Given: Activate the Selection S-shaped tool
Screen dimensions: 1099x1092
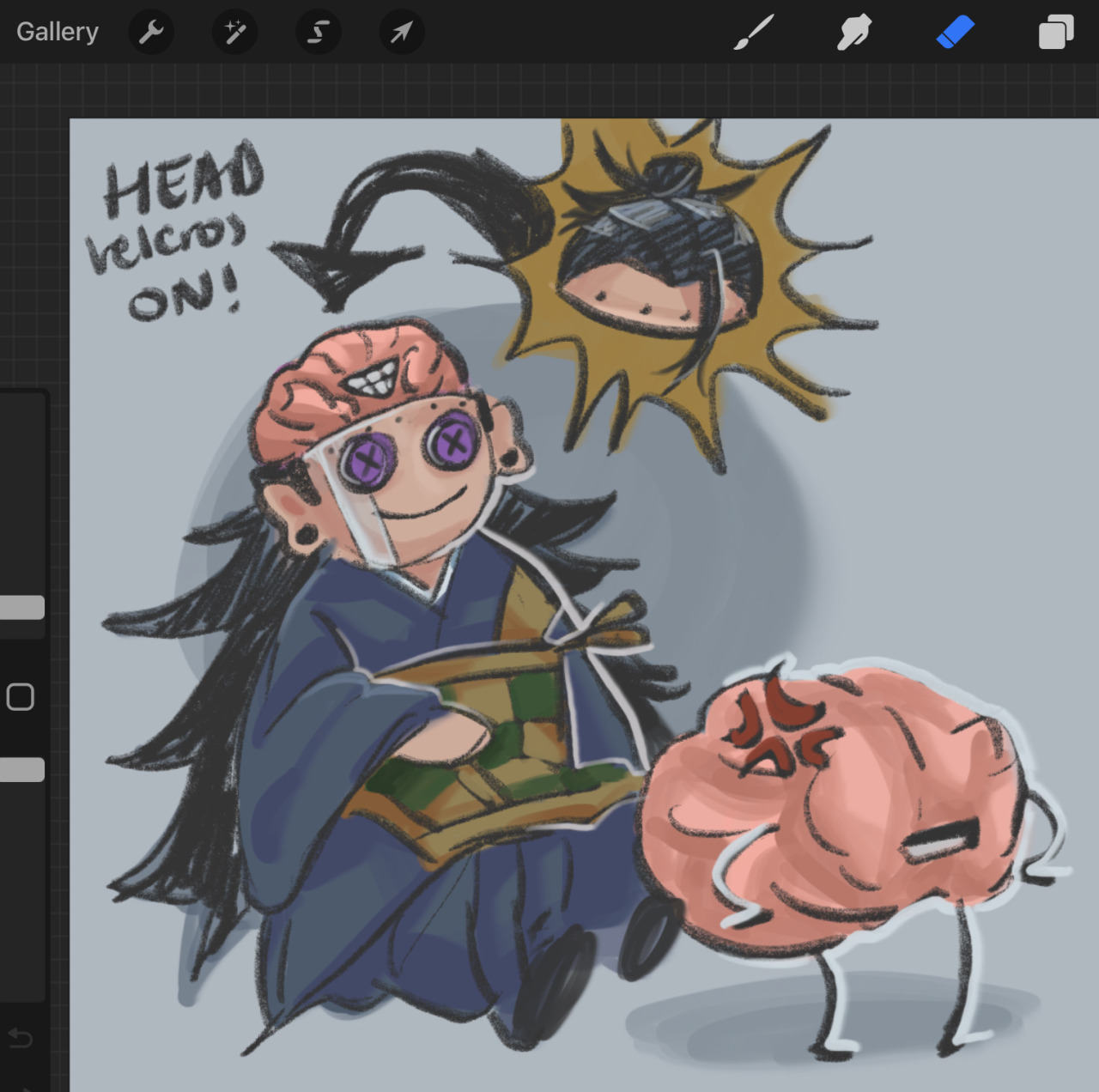Looking at the screenshot, I should click(x=319, y=33).
